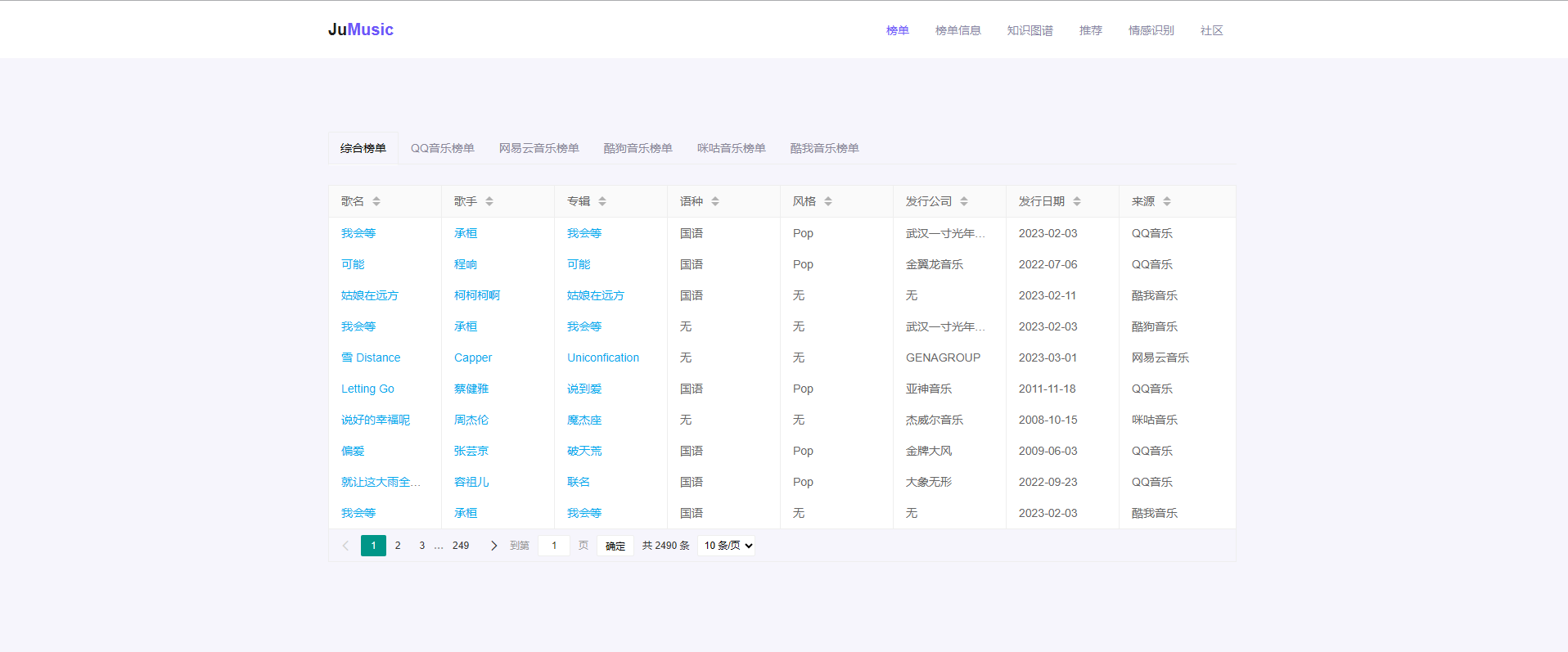Open song 姑娘在远方 in 歌名 column

(x=370, y=295)
